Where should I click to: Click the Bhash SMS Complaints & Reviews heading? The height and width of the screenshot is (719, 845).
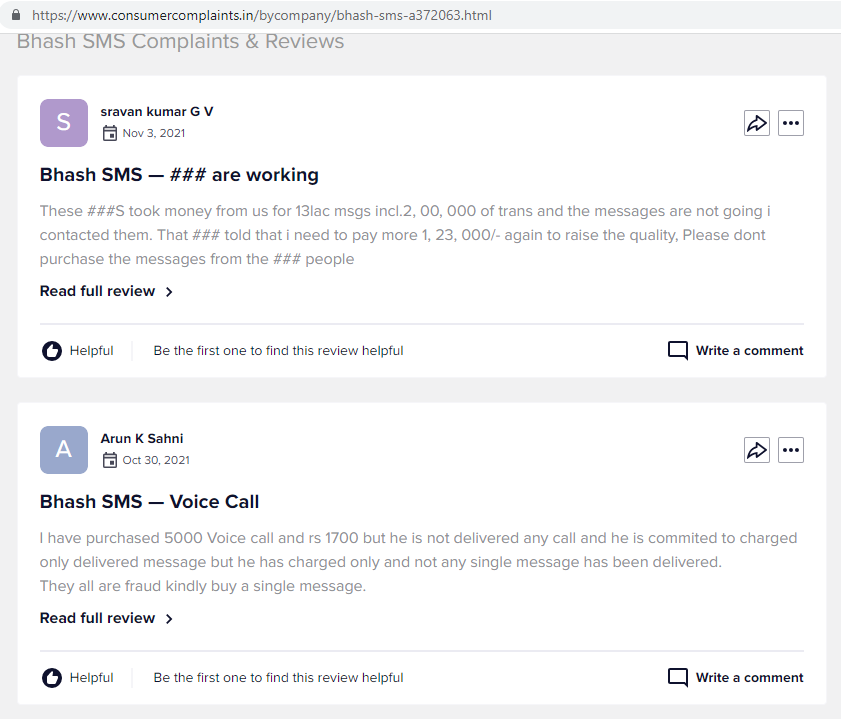pyautogui.click(x=181, y=42)
